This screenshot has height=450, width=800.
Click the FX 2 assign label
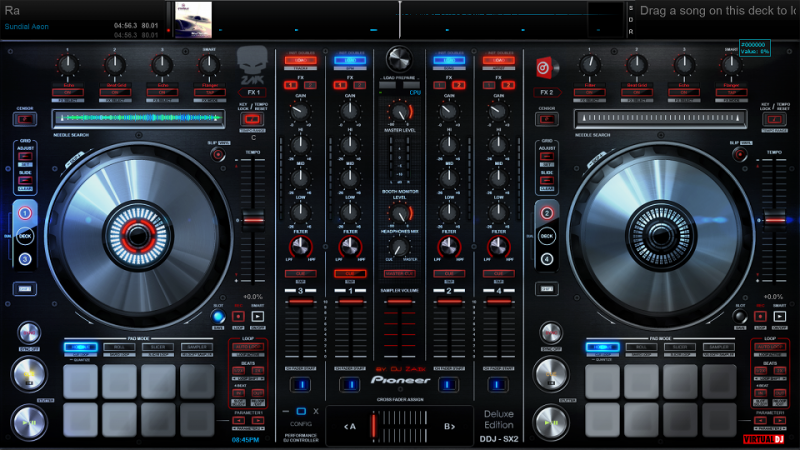coord(547,92)
